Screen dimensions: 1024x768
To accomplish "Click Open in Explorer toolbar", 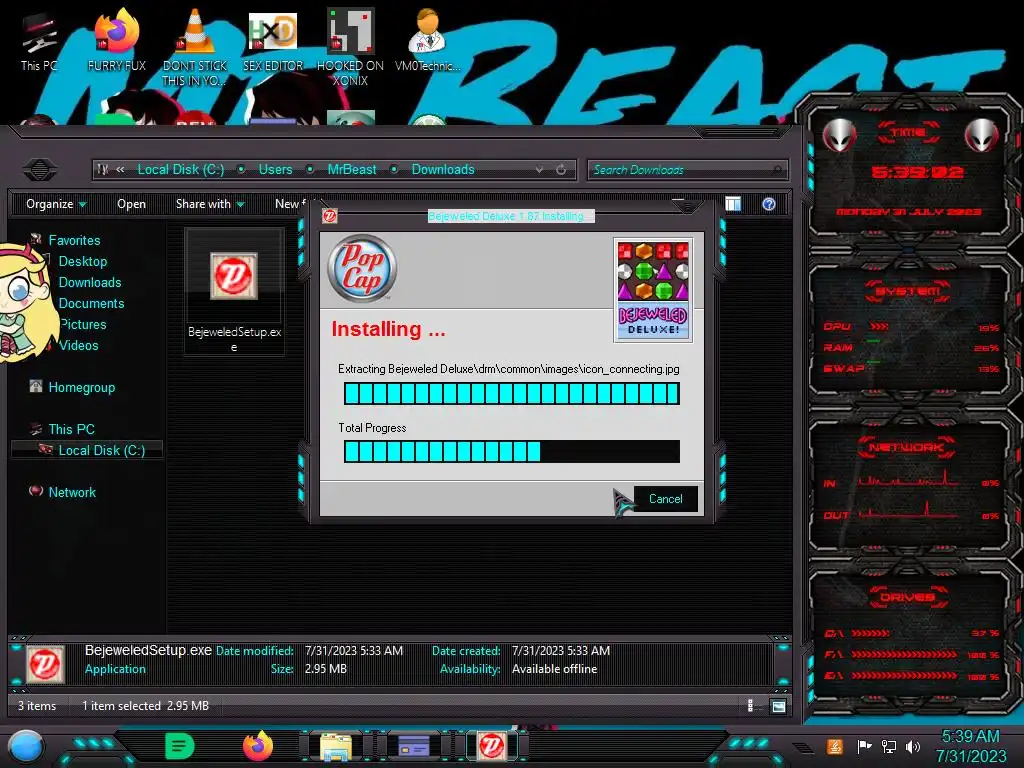I will pyautogui.click(x=131, y=204).
